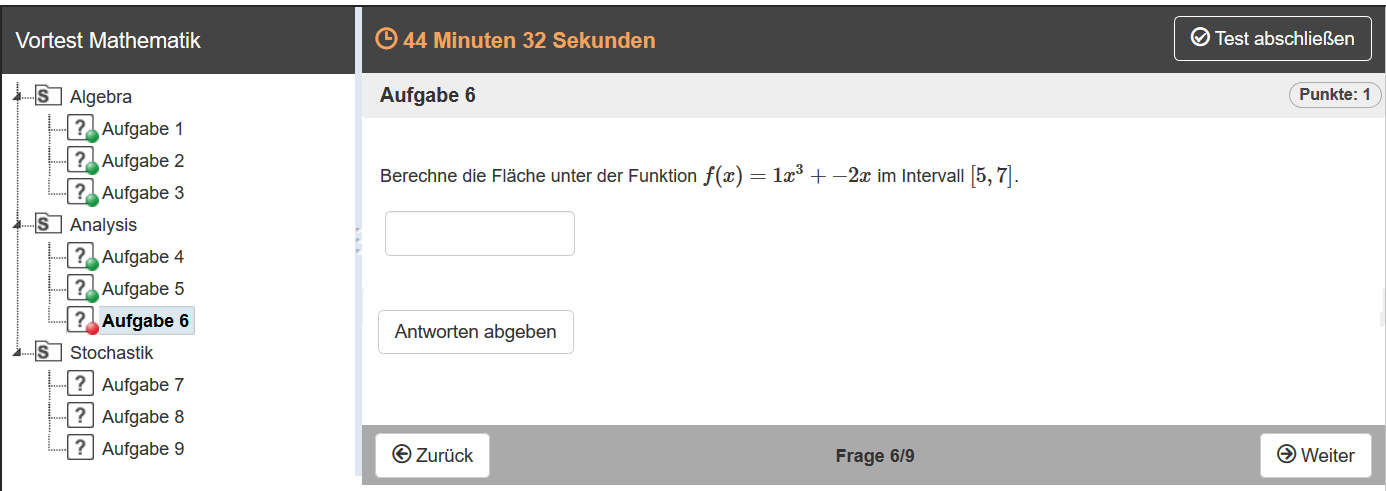Jump to Aufgabe 5 in Analysis
The image size is (1386, 491).
pyautogui.click(x=143, y=288)
